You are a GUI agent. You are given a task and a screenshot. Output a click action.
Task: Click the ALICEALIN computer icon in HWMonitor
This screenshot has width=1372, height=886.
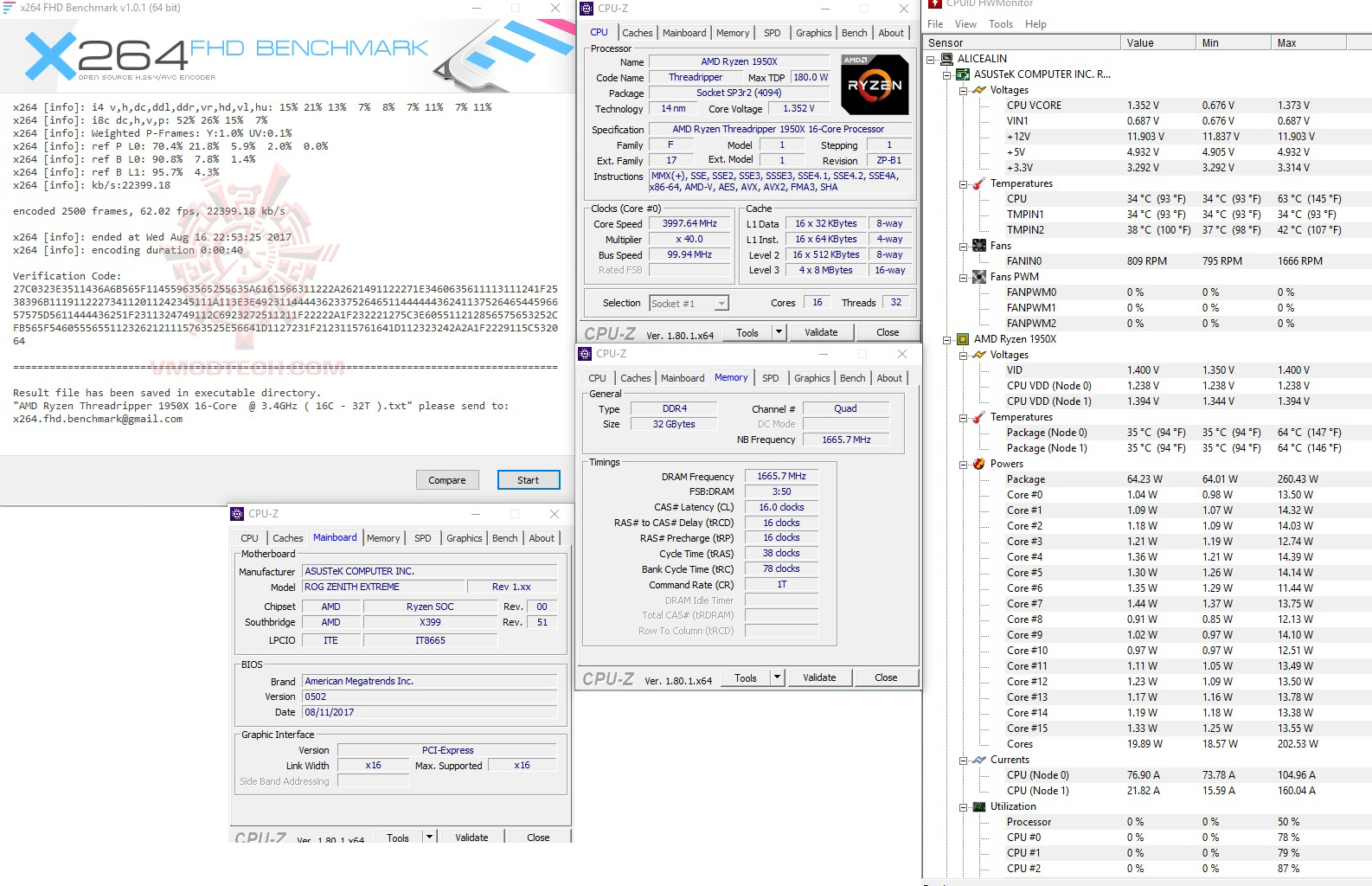click(x=946, y=59)
